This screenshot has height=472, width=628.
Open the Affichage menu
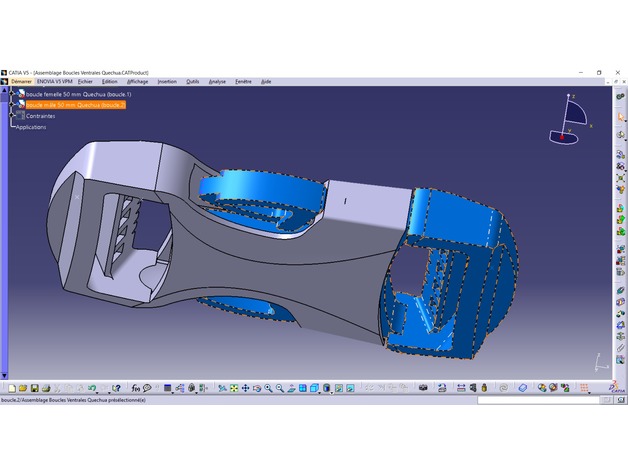pyautogui.click(x=137, y=81)
